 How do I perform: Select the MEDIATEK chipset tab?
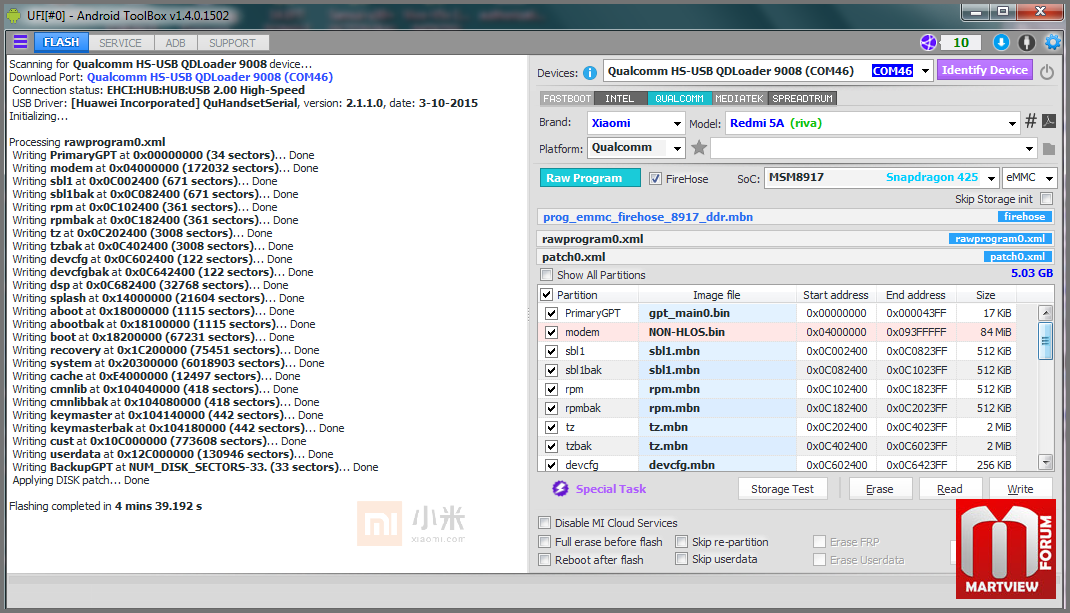coord(739,99)
